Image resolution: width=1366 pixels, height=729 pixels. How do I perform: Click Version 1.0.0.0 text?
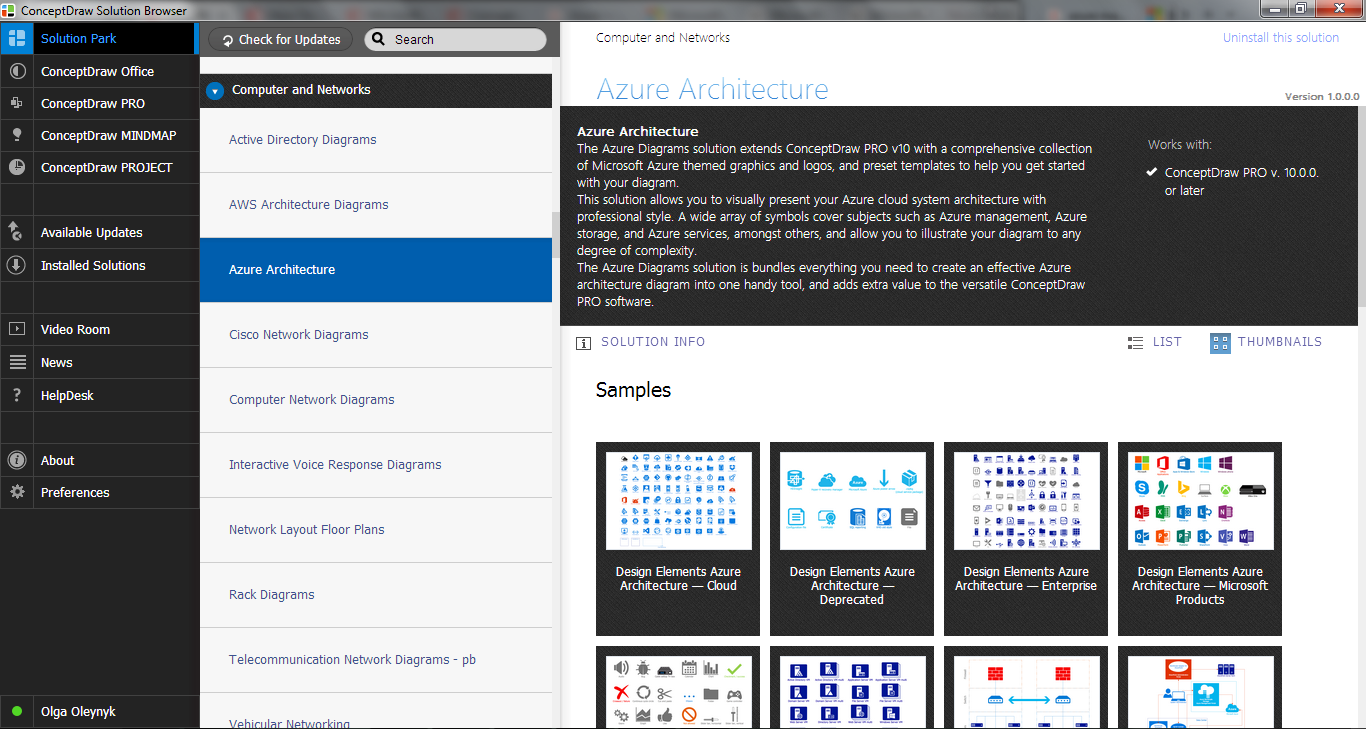click(x=1322, y=97)
